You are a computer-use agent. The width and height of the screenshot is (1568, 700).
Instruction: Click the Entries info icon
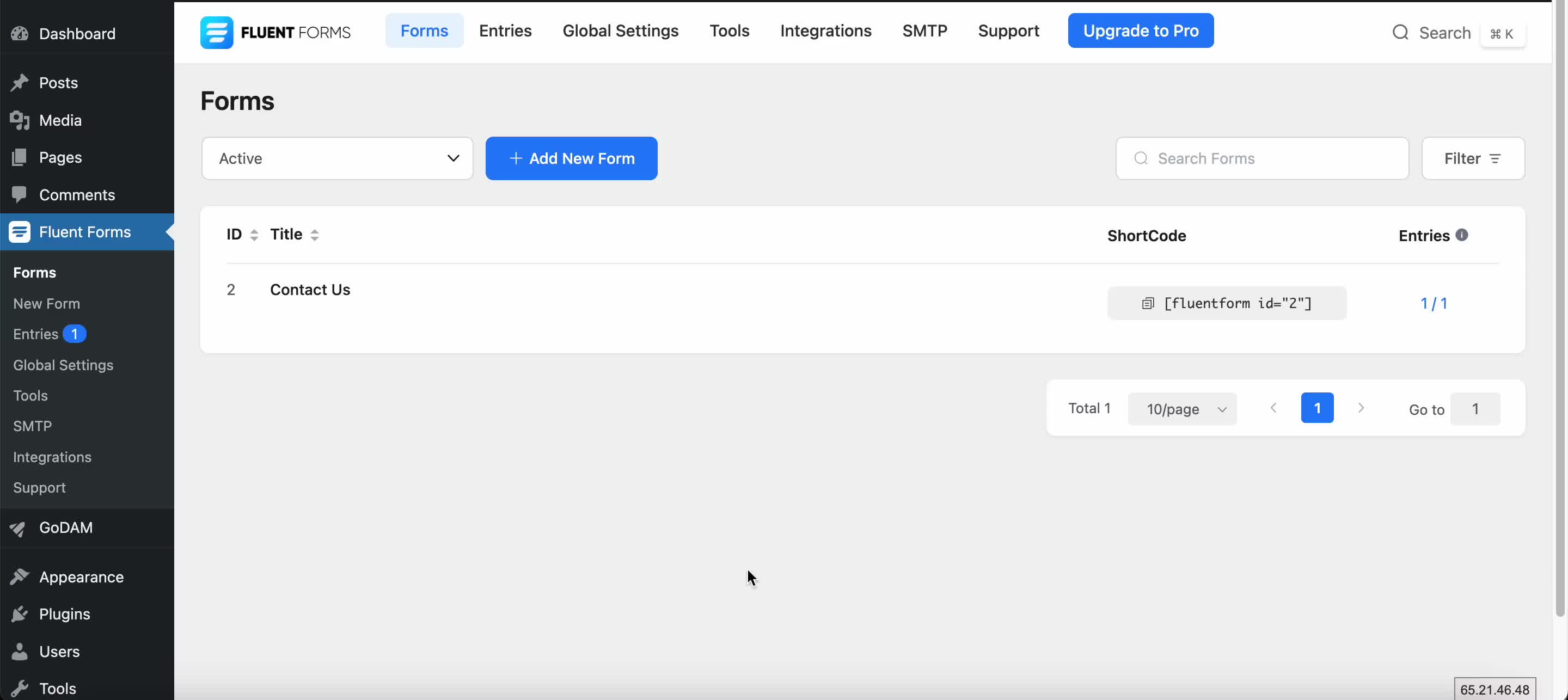tap(1461, 235)
